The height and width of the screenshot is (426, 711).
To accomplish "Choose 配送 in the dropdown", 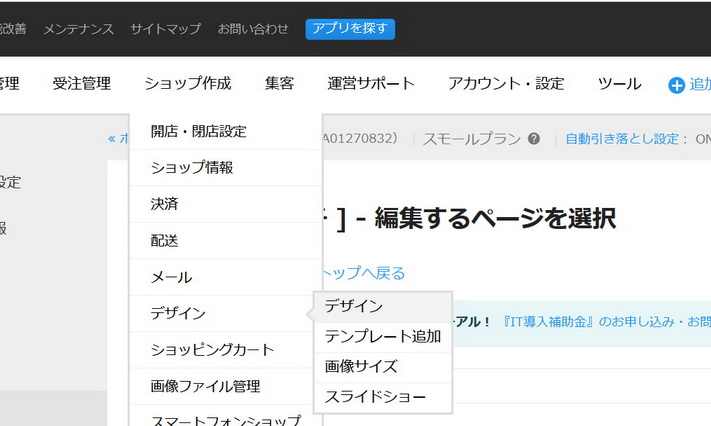I will 165,241.
